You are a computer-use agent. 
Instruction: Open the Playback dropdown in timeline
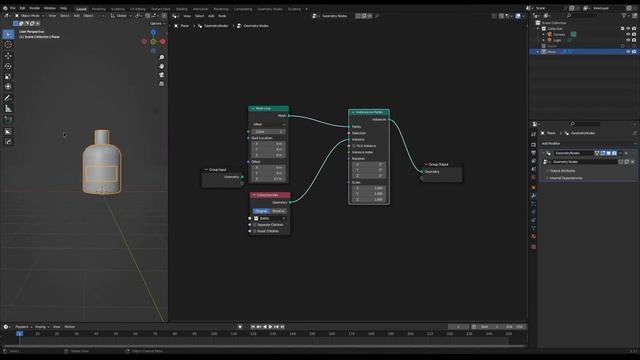[23, 327]
